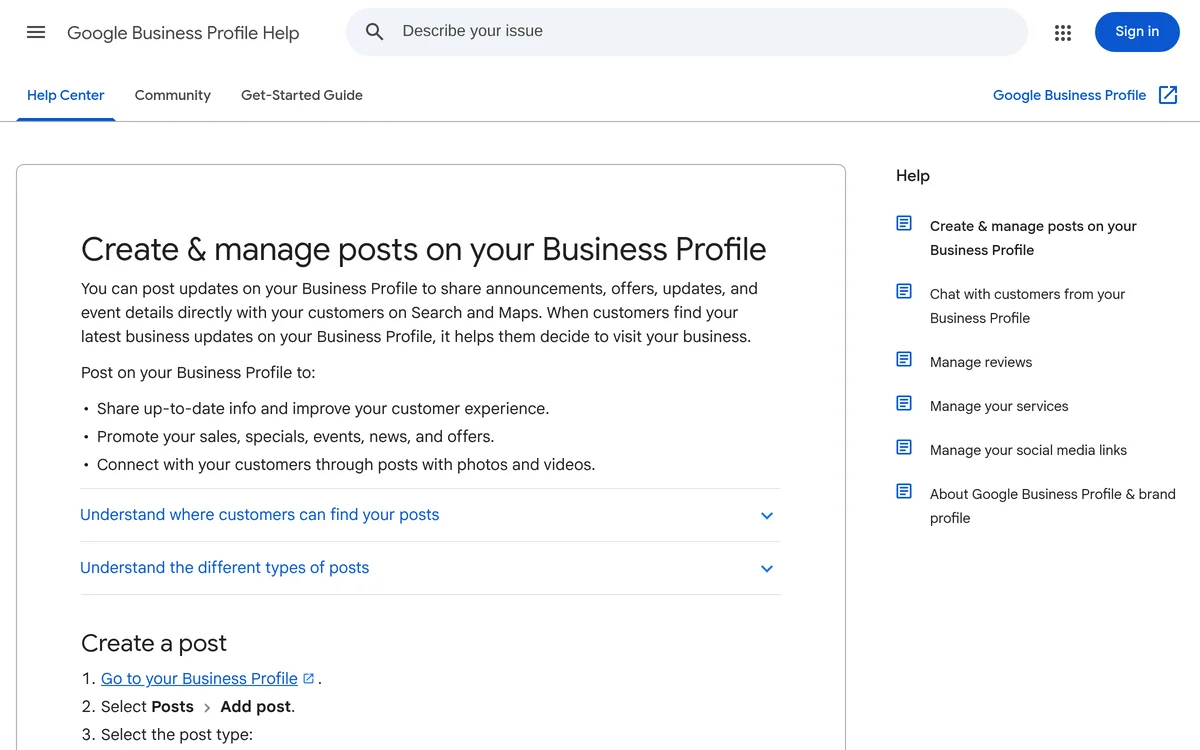Open Chat with customers from your Business Profile
Image resolution: width=1200 pixels, height=750 pixels.
click(1028, 306)
